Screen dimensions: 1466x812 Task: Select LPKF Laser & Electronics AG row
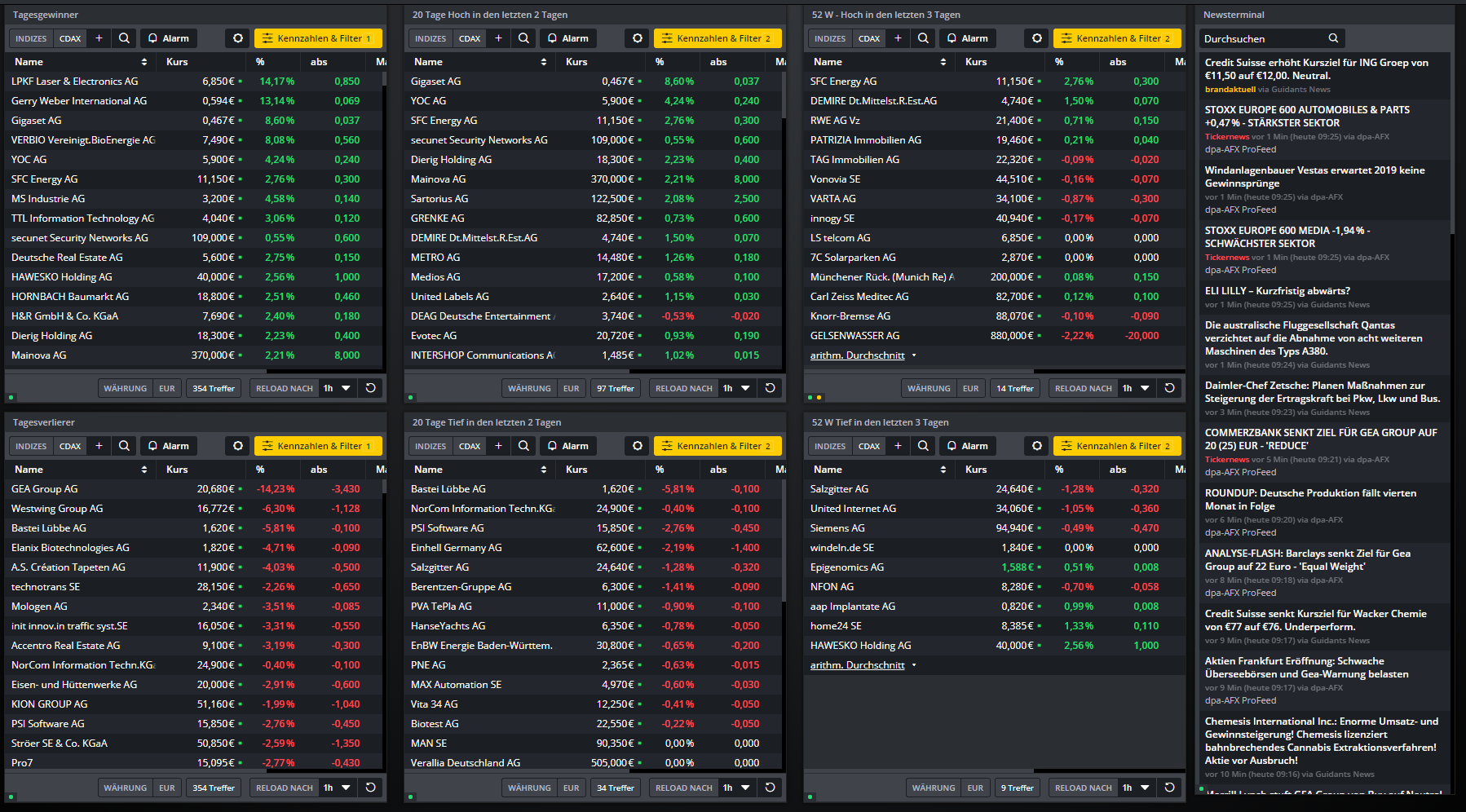(x=194, y=82)
